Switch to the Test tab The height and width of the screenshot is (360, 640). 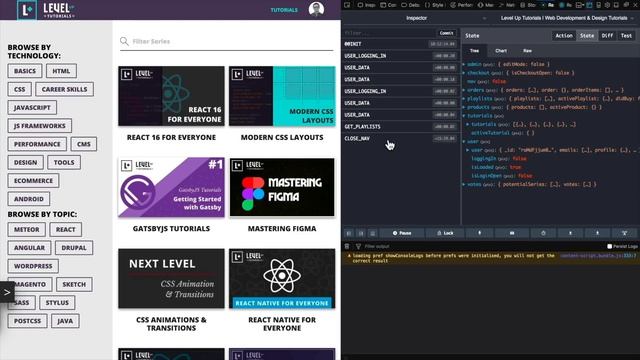[626, 36]
